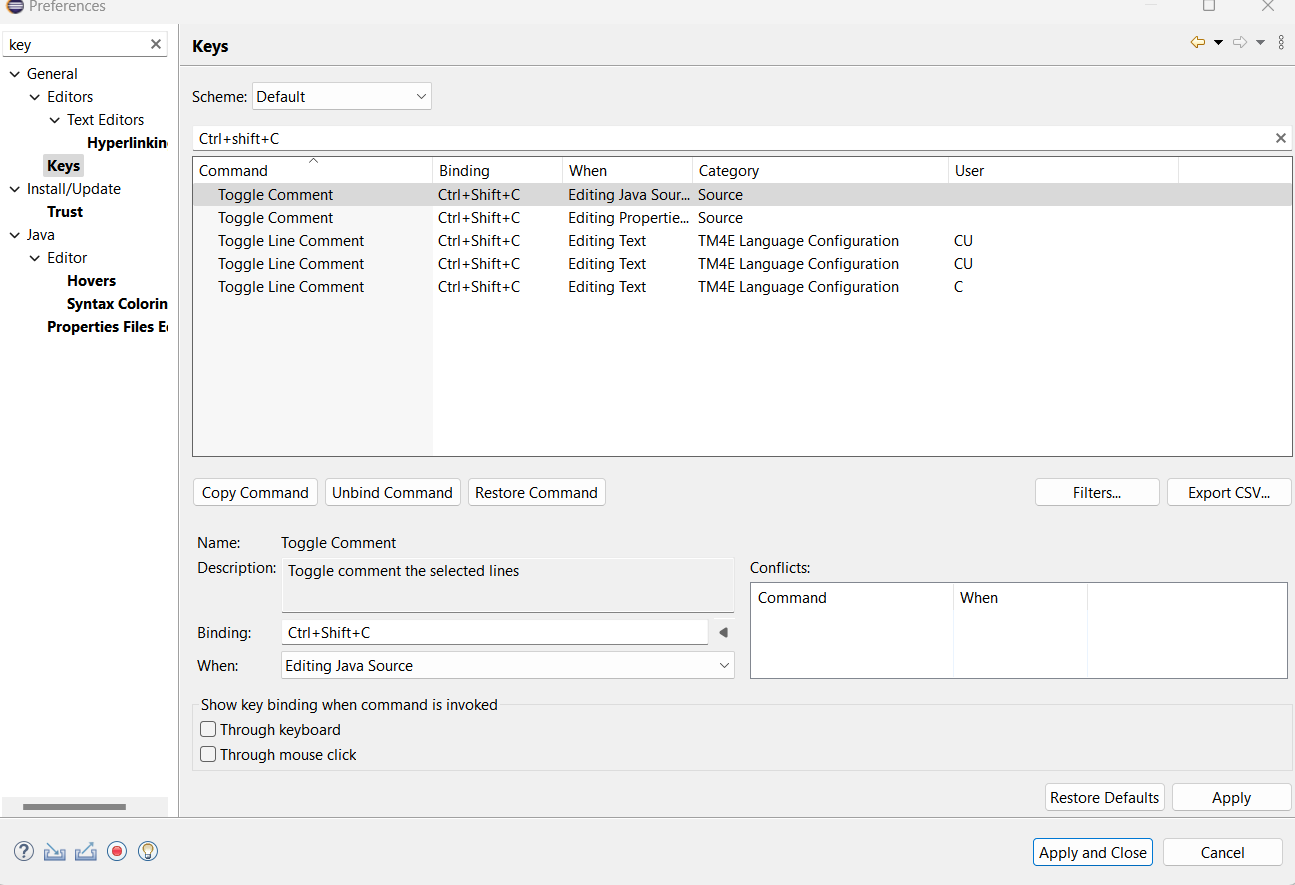
Task: Select the Toggle Line Comment row with user C
Action: 291,287
